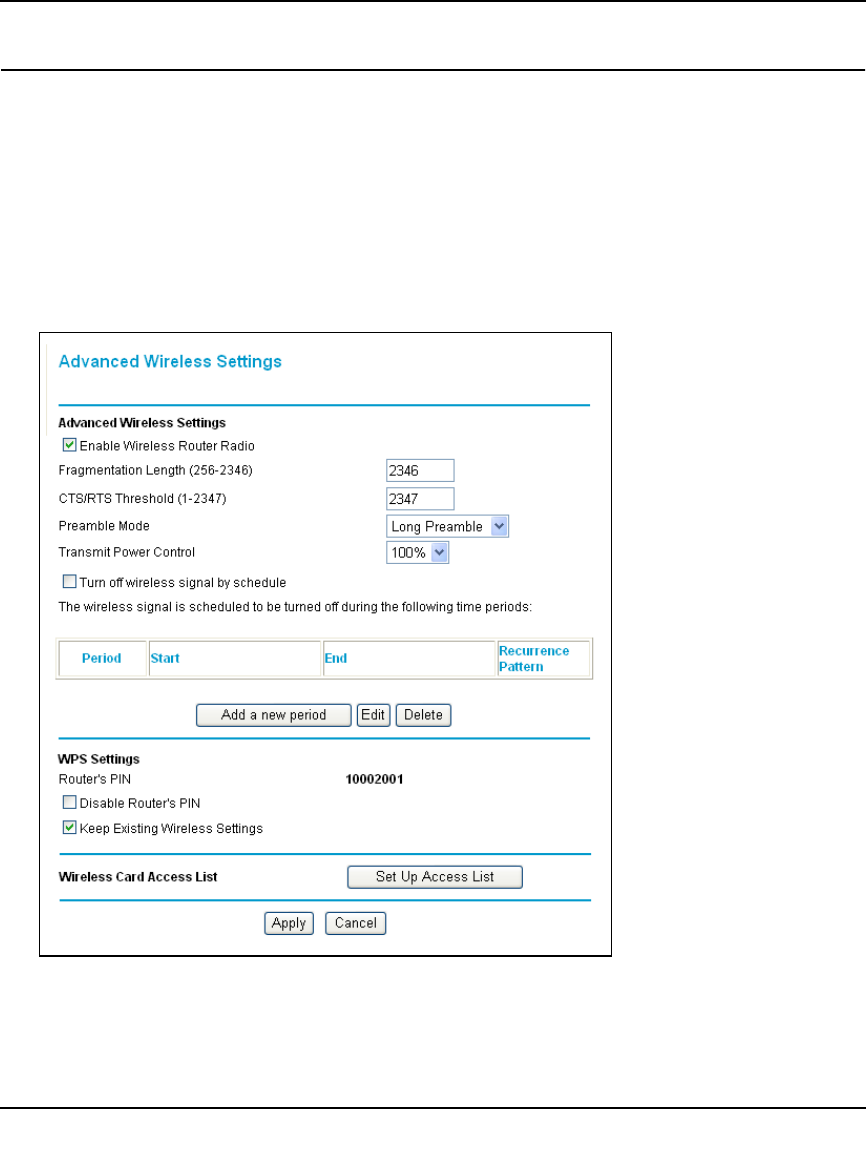This screenshot has height=1171, width=866.
Task: Click the CTS/RTS Threshold field with 2347
Action: click(x=420, y=499)
